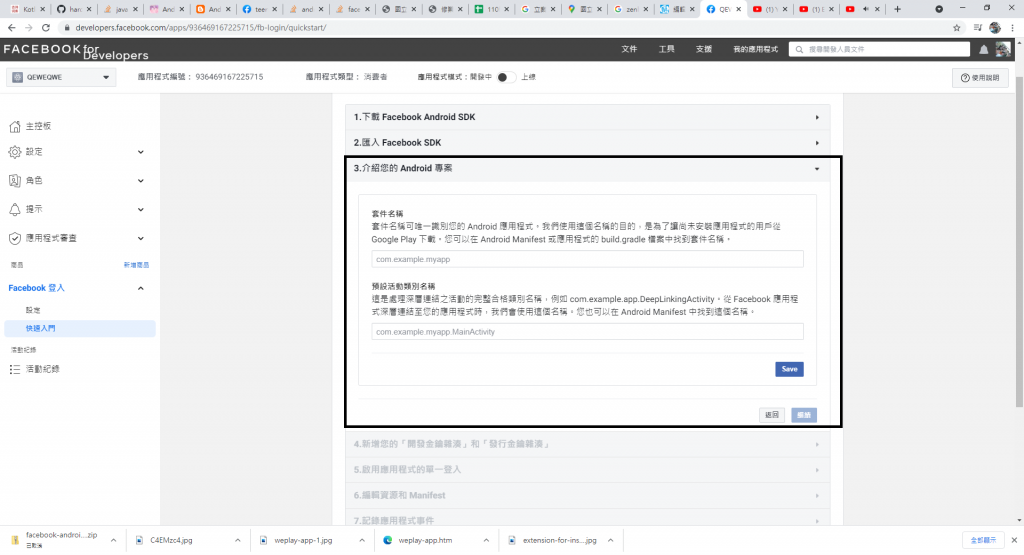Click the blue Save button

tap(789, 369)
